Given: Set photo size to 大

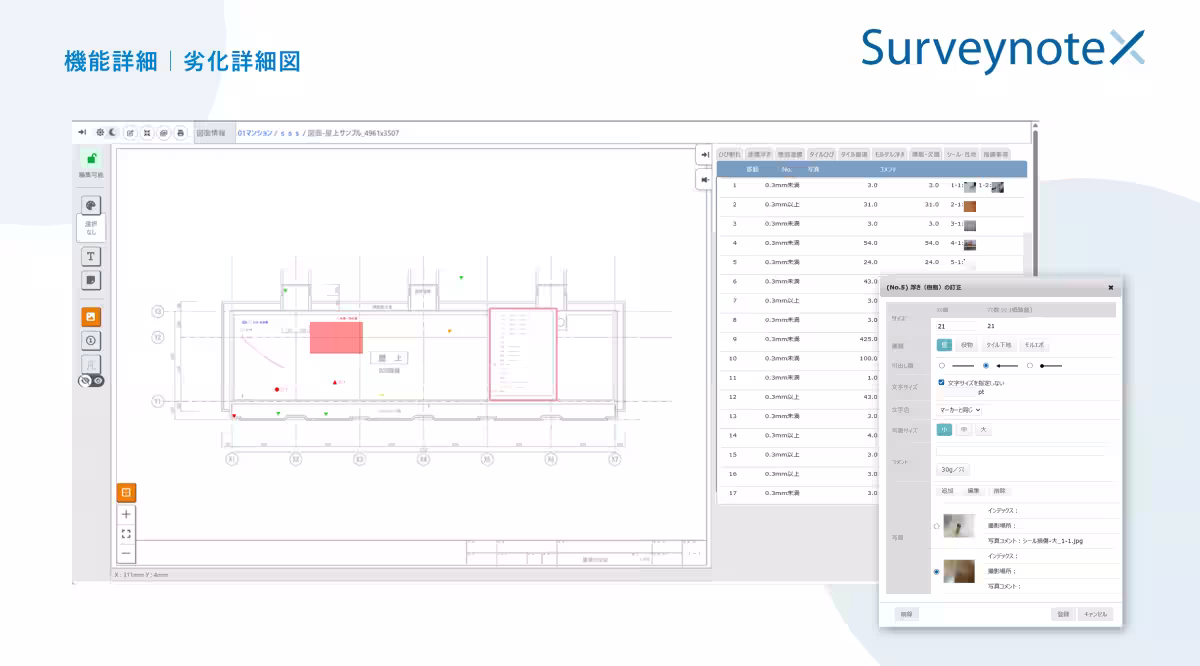Looking at the screenshot, I should point(984,430).
